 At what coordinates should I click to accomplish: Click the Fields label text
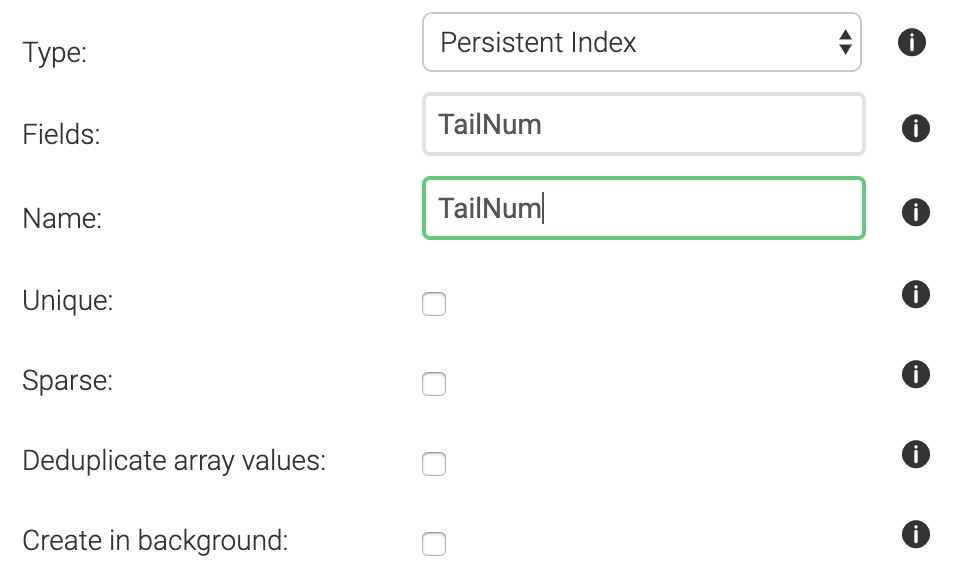[x=61, y=135]
